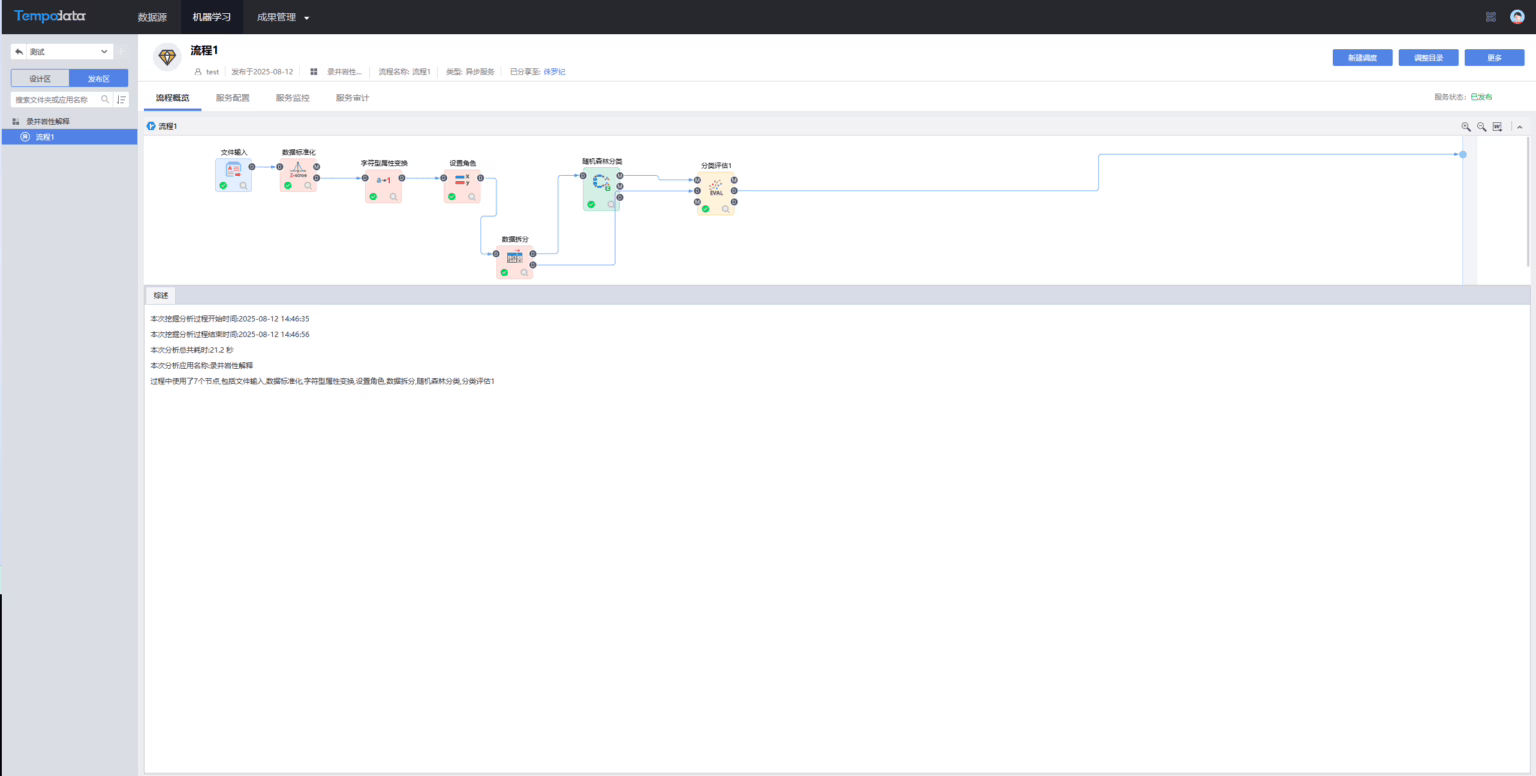Click magnifier on 设置角色 node

[x=473, y=197]
